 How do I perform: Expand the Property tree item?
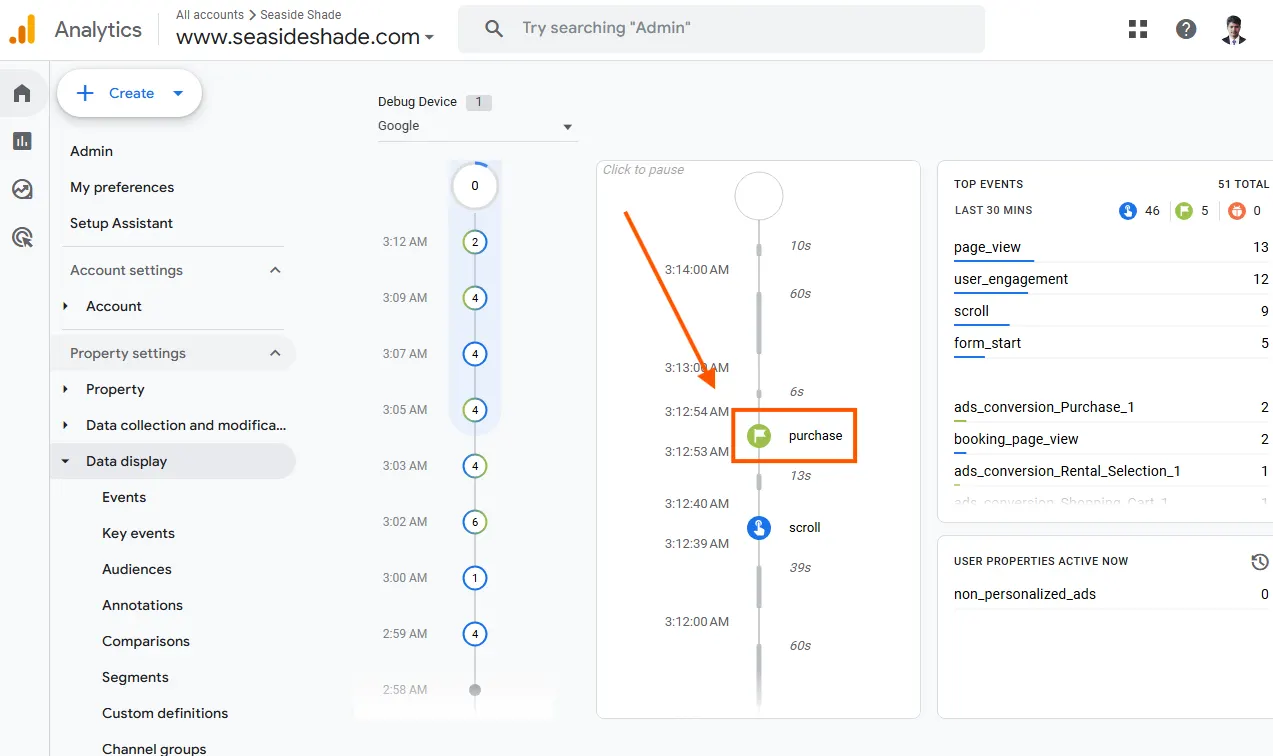point(65,389)
